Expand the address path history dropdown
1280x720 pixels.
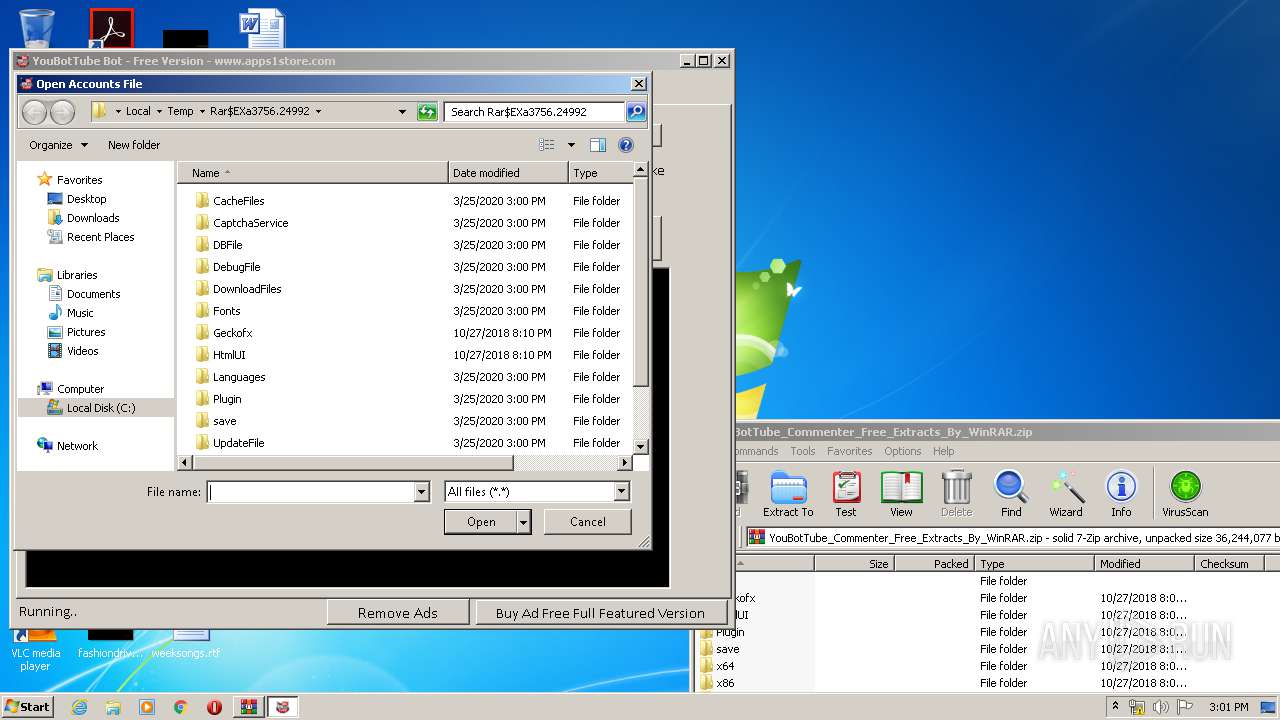(x=402, y=111)
